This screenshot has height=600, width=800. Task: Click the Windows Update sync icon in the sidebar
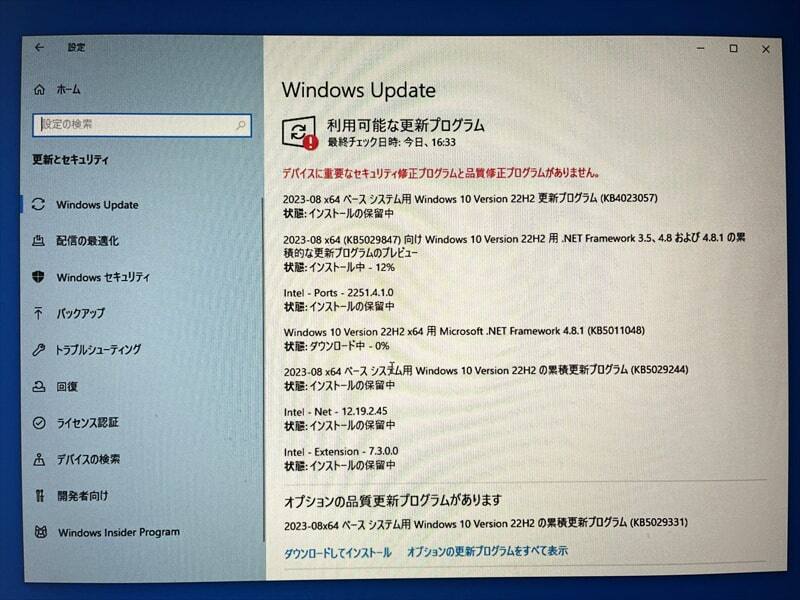pos(38,204)
